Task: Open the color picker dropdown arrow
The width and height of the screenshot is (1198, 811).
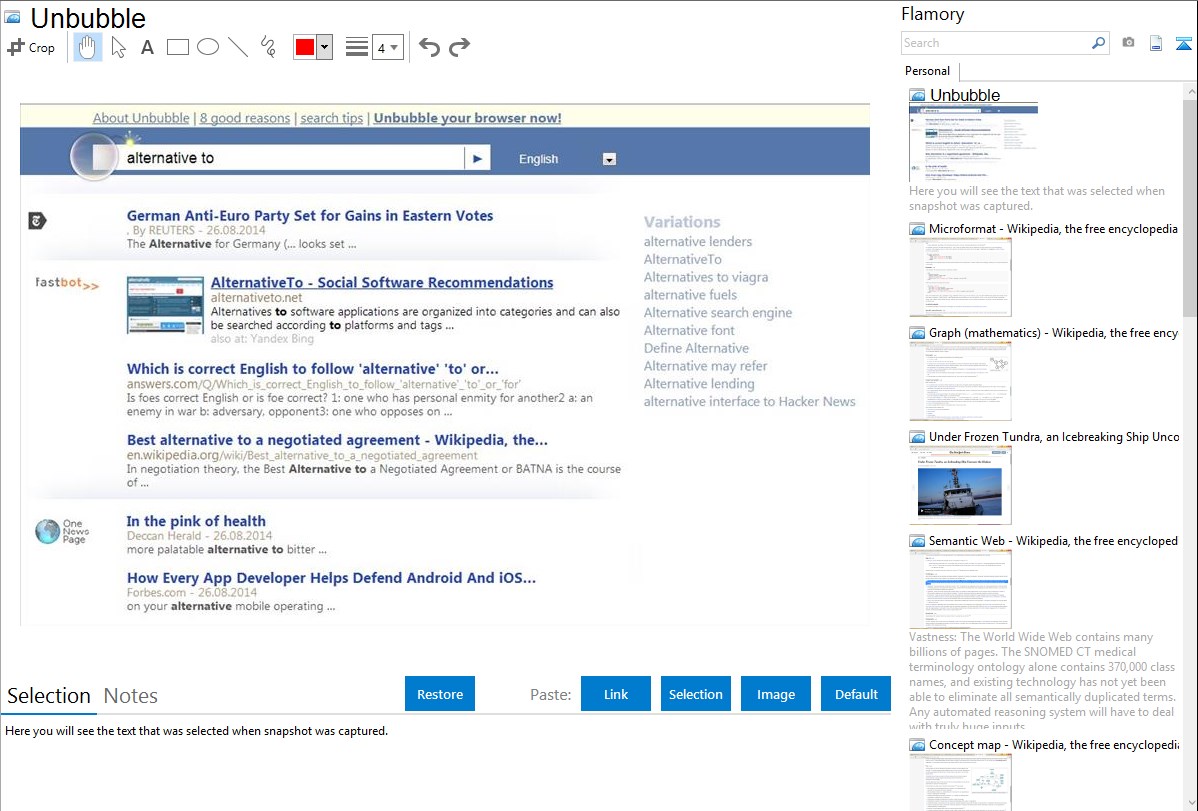Action: 324,47
